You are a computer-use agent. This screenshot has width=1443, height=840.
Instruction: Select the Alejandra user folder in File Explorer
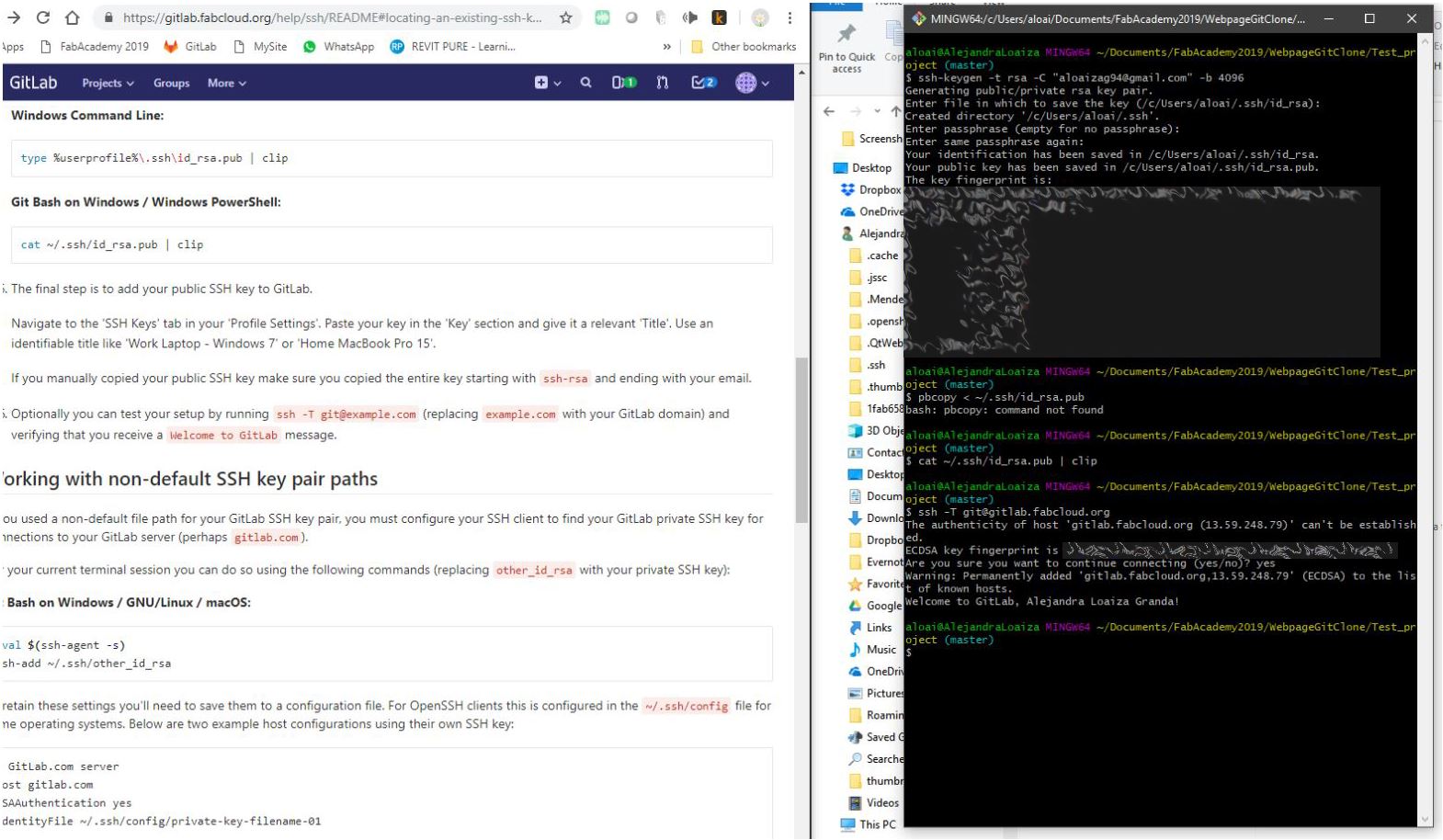tap(872, 233)
